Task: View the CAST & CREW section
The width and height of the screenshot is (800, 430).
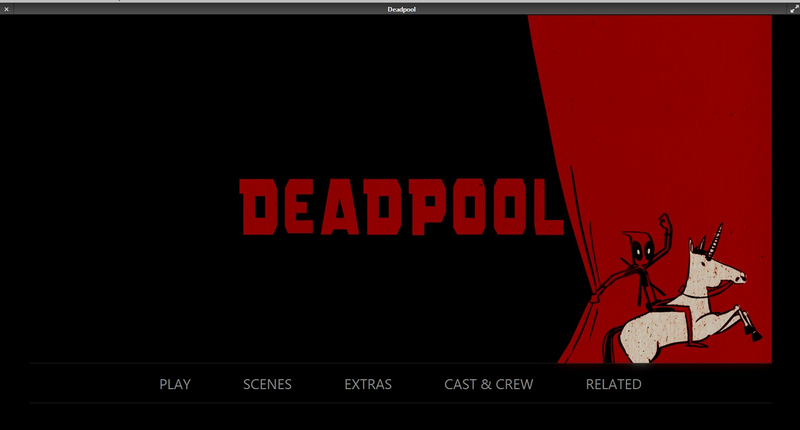Action: coord(489,384)
